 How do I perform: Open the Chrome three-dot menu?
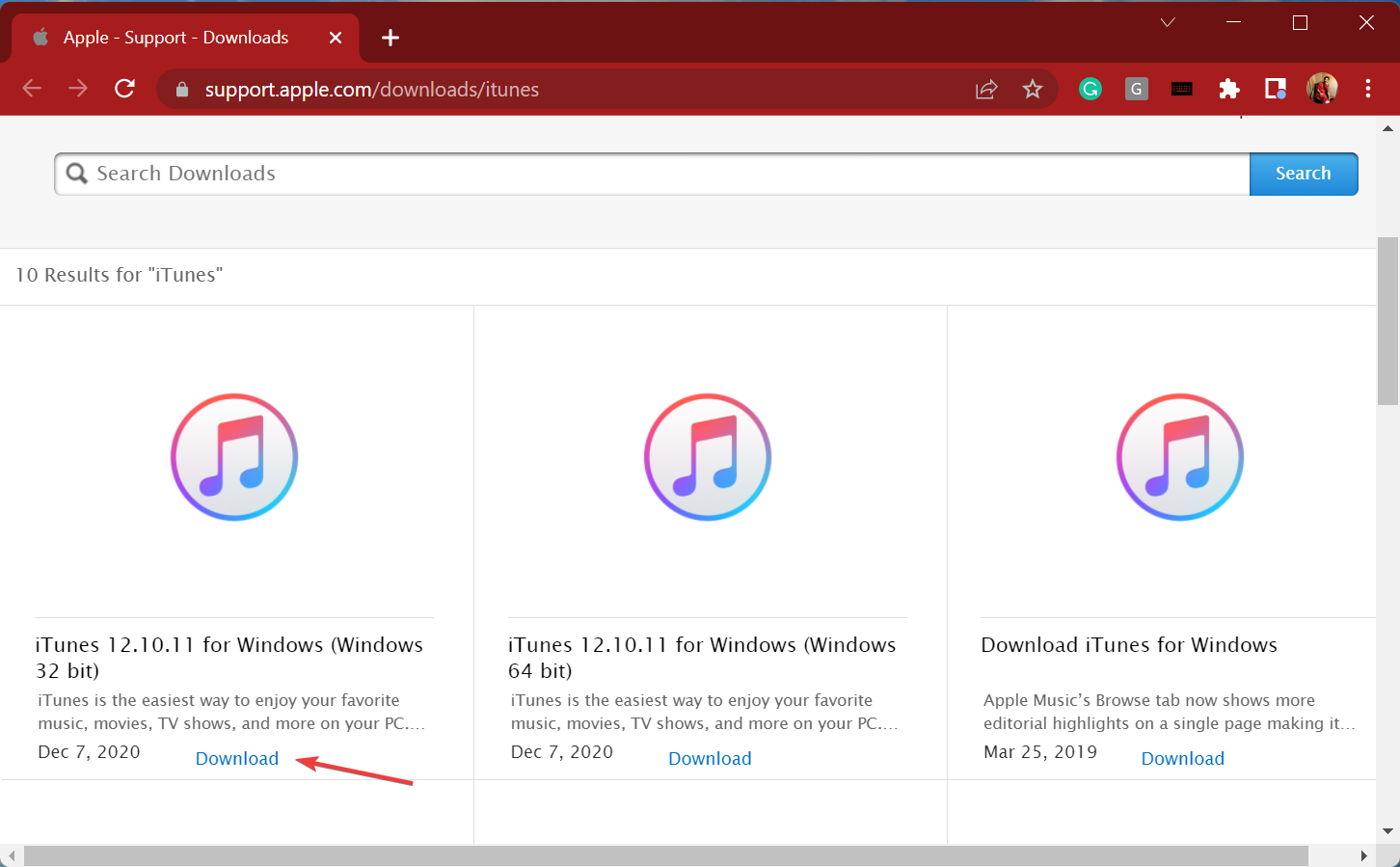[x=1368, y=88]
